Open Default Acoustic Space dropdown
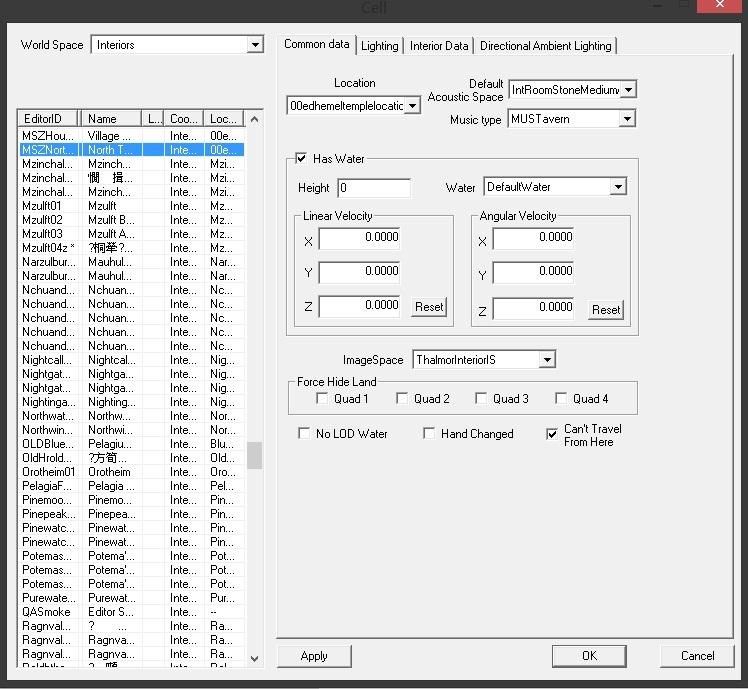Screen dimensions: 748x689 tap(629, 90)
